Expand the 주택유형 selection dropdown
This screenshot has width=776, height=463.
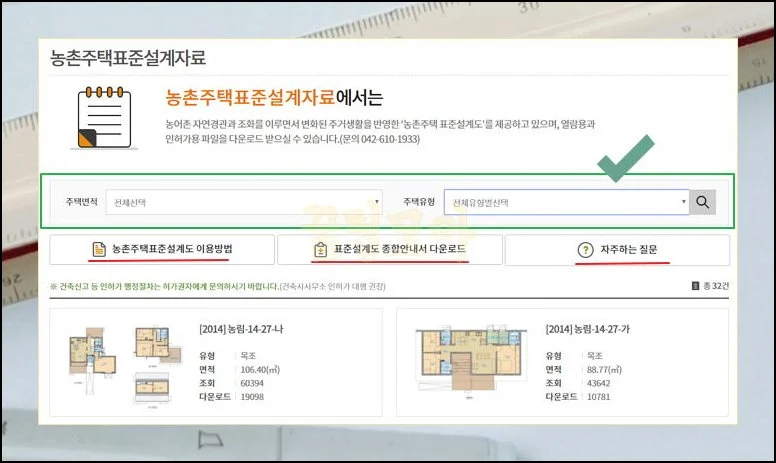[x=566, y=202]
